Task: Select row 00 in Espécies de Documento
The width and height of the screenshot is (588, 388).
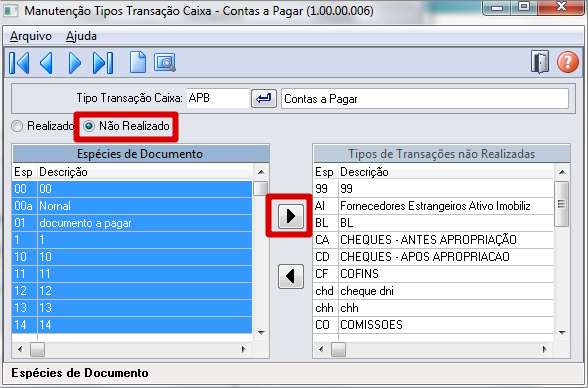Action: click(132, 189)
